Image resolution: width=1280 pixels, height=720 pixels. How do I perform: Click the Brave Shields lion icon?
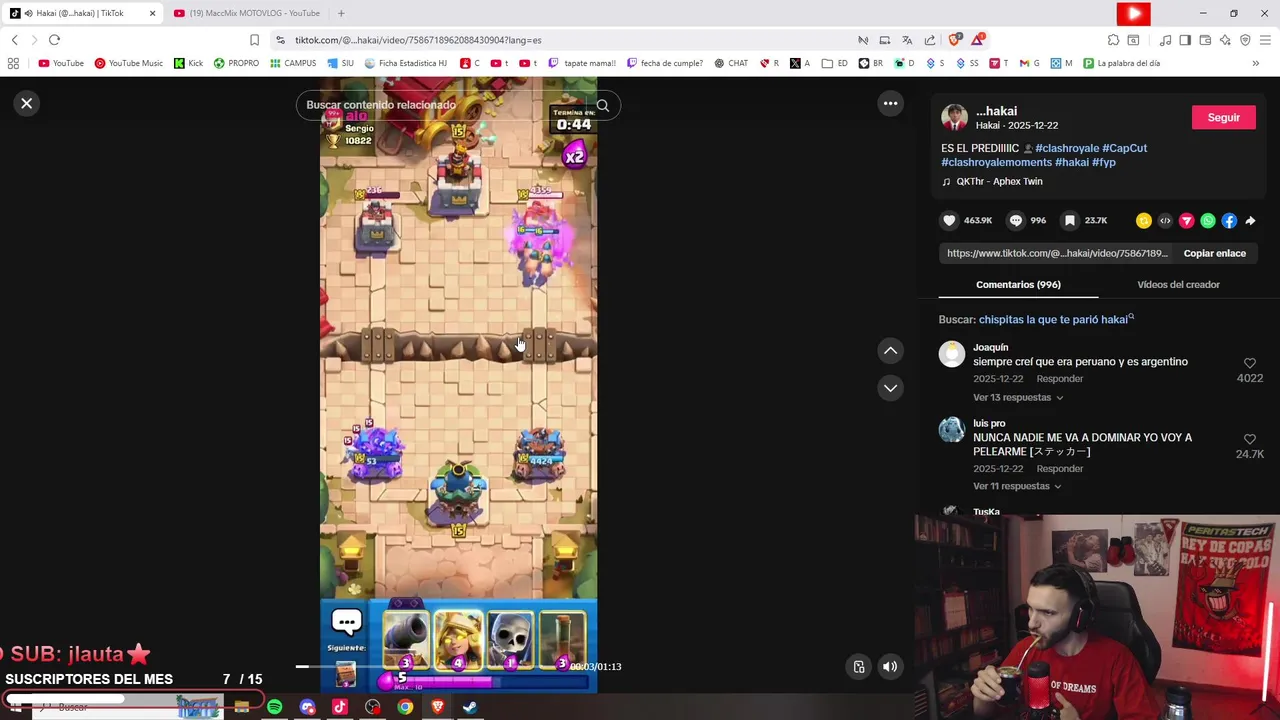coord(954,40)
